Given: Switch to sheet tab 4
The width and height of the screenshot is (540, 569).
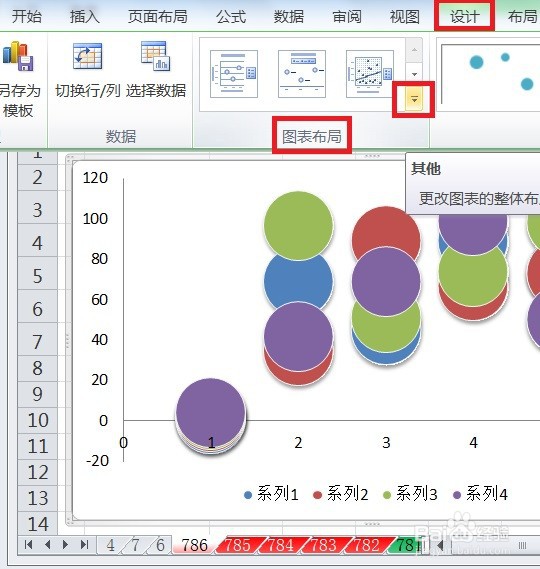Looking at the screenshot, I should pyautogui.click(x=110, y=545).
